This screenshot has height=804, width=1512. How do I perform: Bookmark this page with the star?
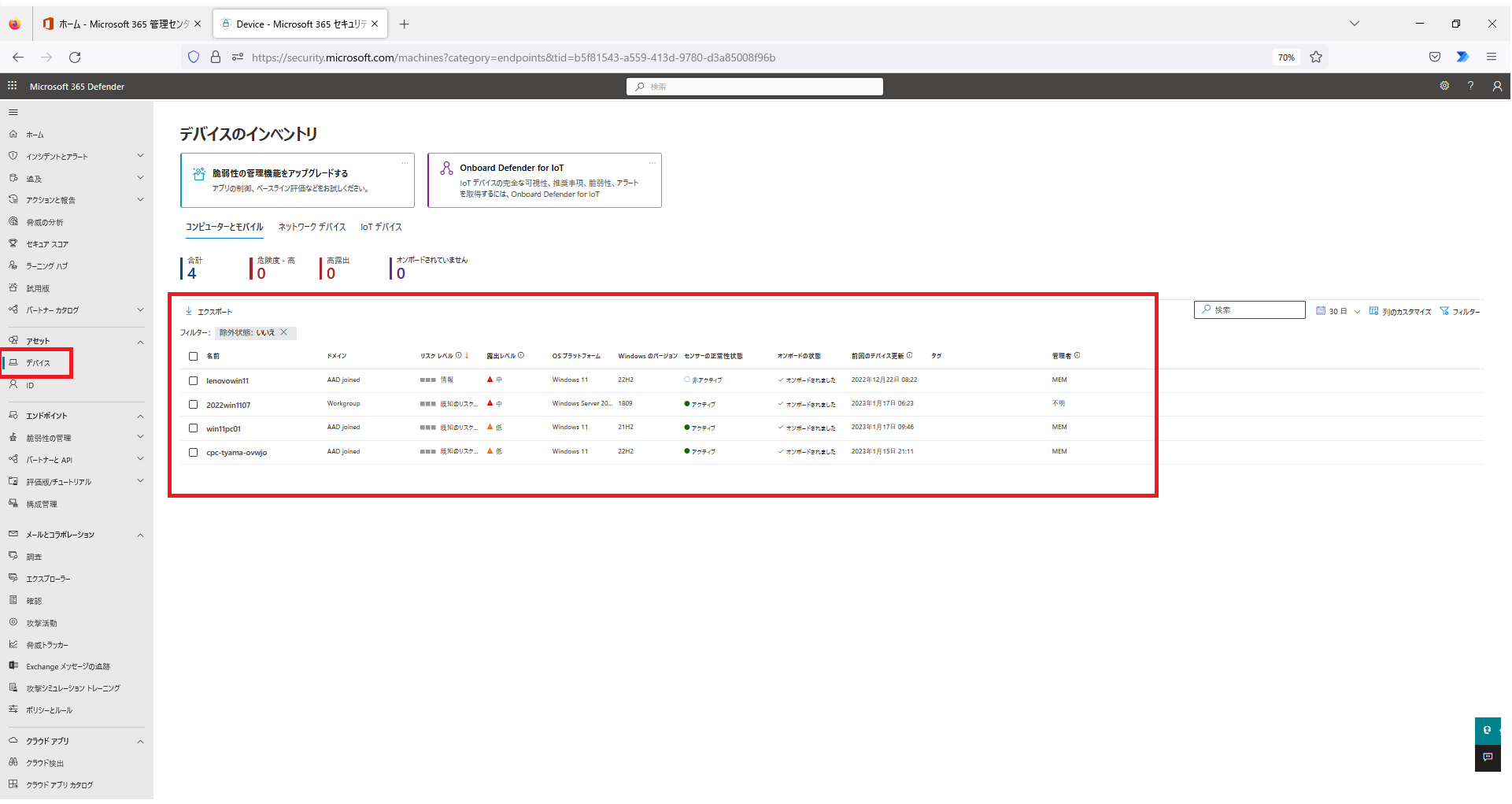coord(1316,57)
